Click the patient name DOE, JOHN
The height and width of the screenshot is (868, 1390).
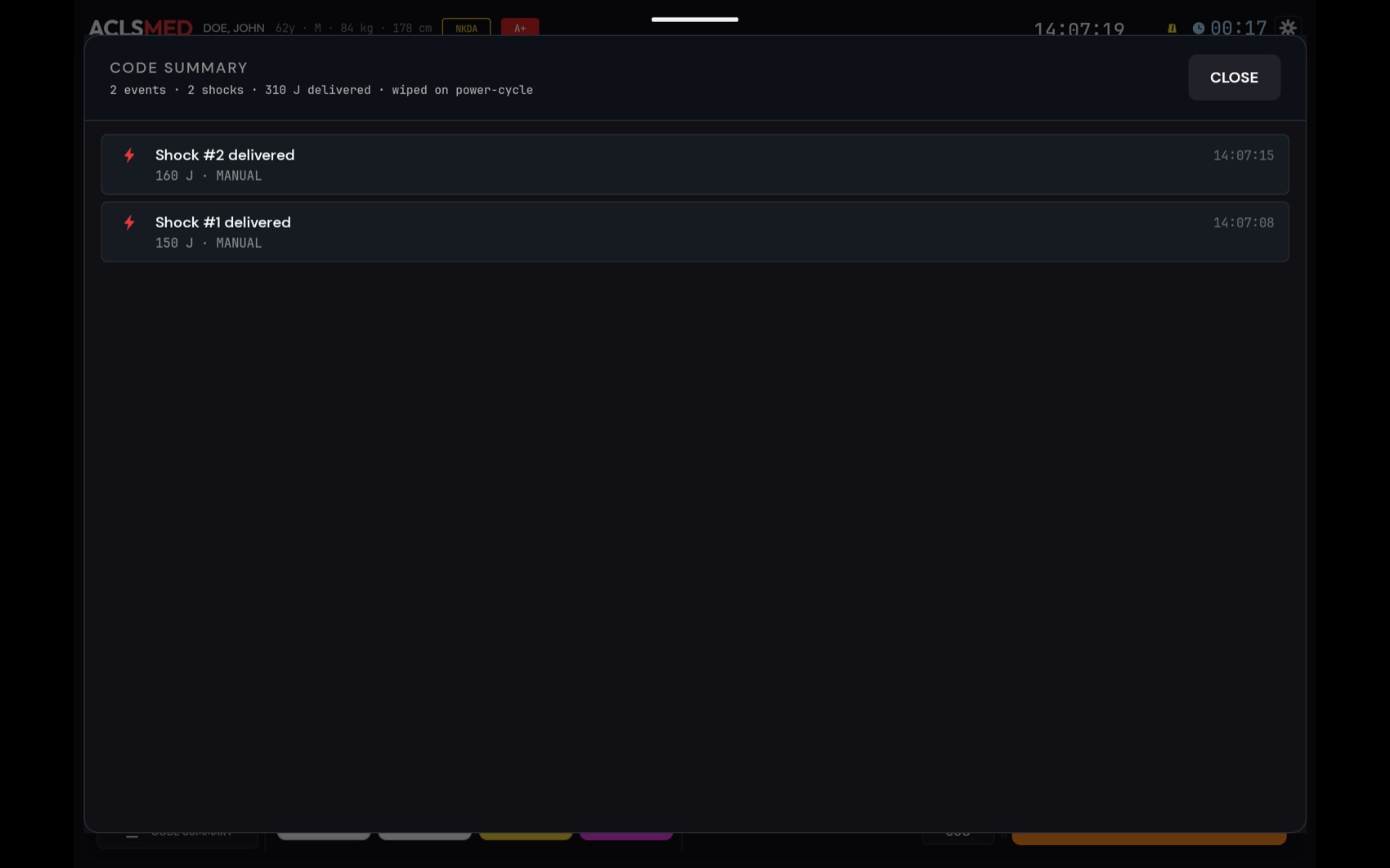coord(234,28)
